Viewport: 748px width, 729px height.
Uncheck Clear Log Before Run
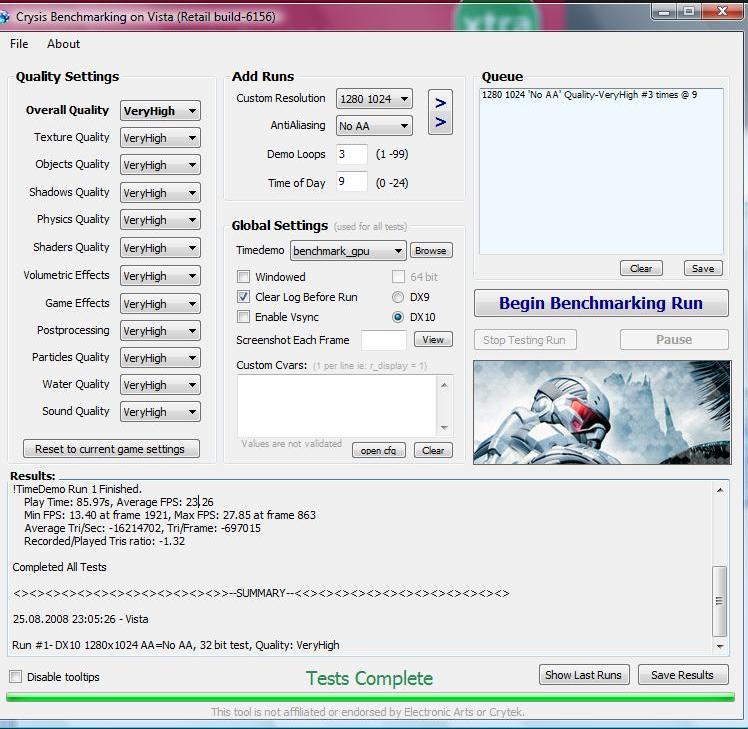tap(243, 297)
